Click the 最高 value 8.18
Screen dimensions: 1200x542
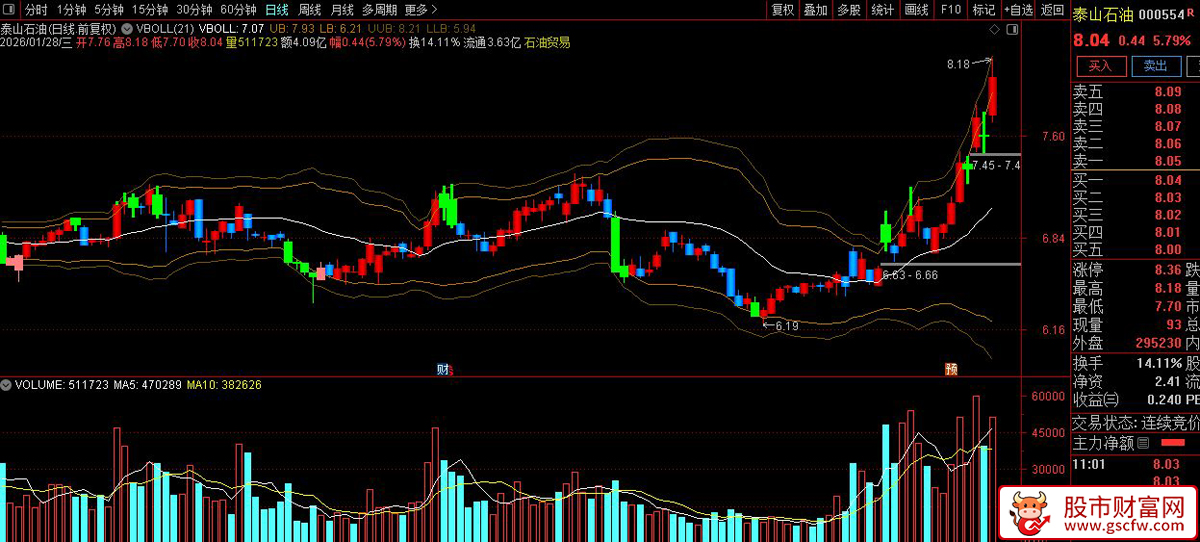pyautogui.click(x=1167, y=288)
